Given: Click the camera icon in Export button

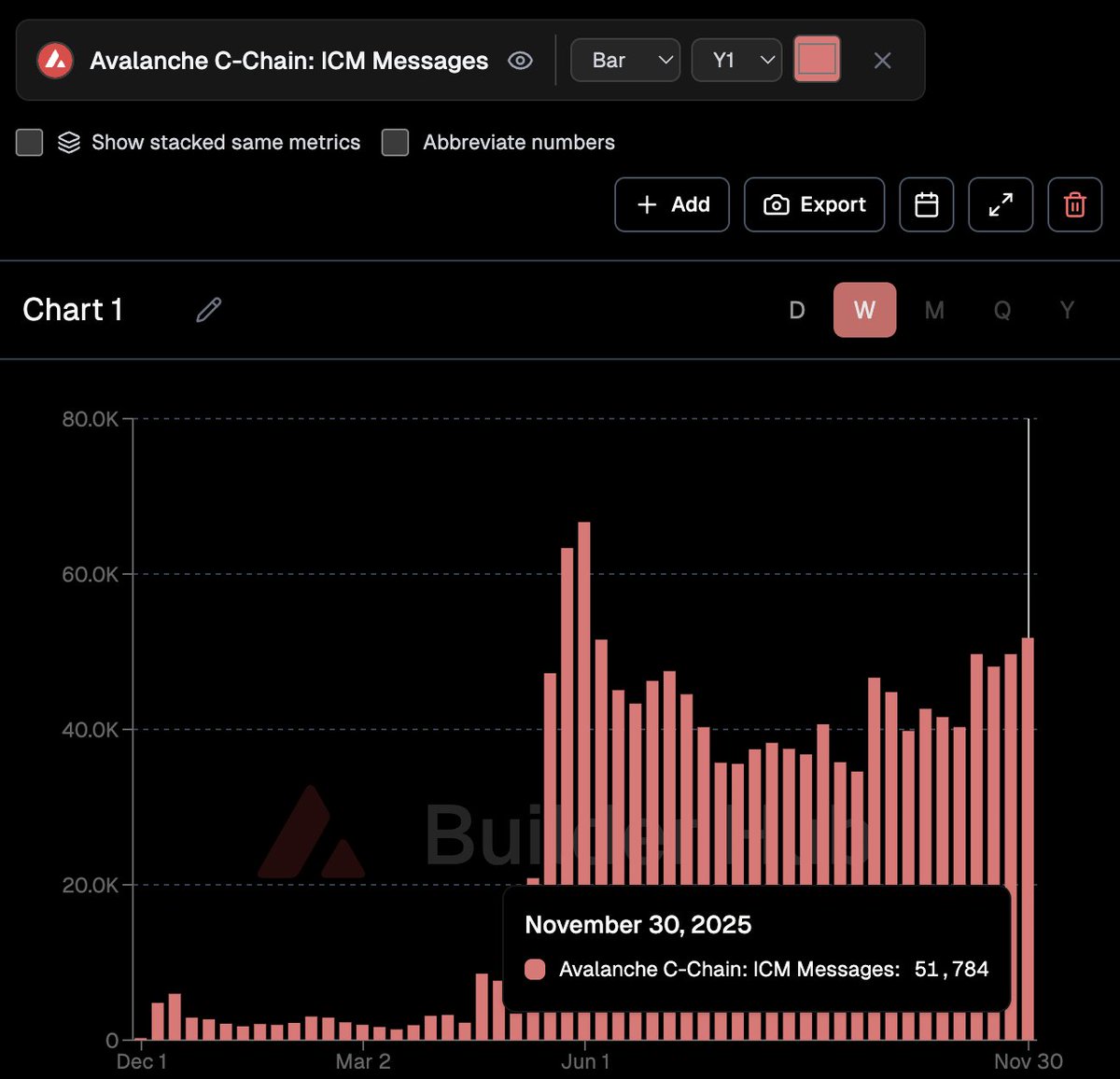Looking at the screenshot, I should [777, 204].
